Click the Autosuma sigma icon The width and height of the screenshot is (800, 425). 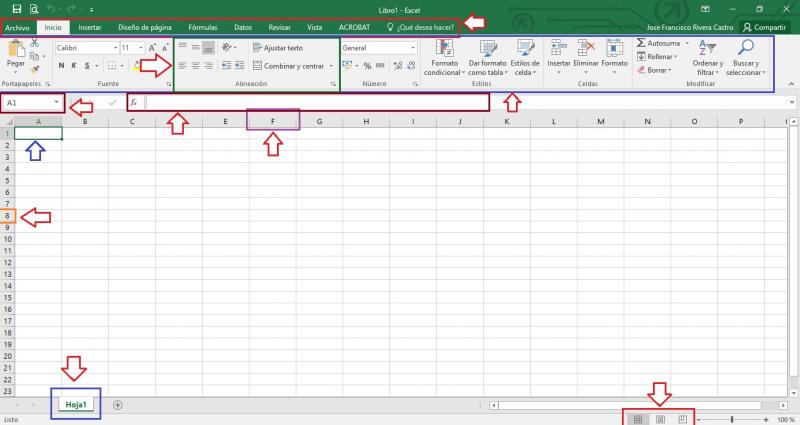pyautogui.click(x=642, y=44)
